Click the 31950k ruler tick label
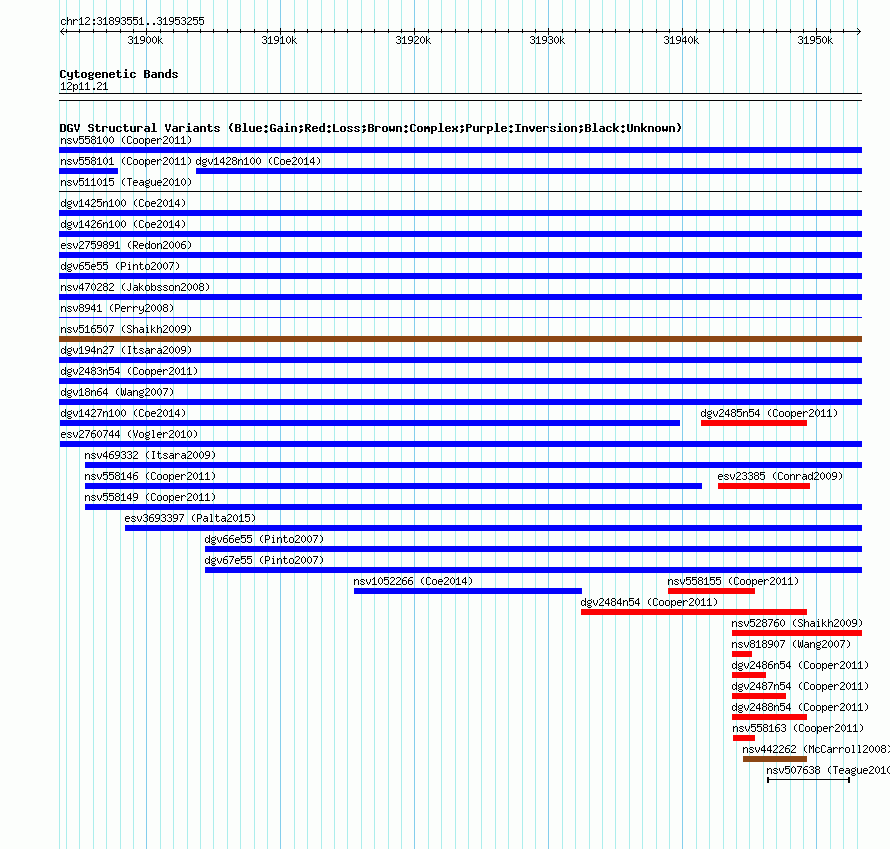The width and height of the screenshot is (890, 849). [815, 40]
